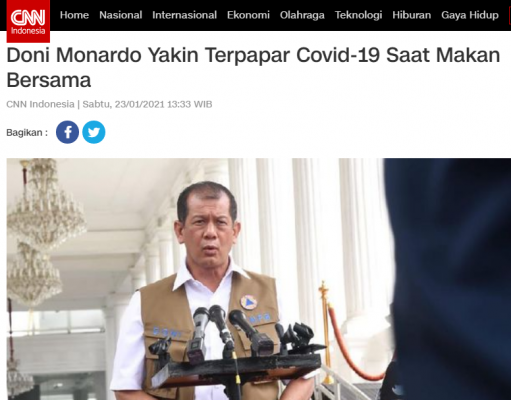This screenshot has height=400, width=511.
Task: Click the CNN Indonesia author byline
Action: [40, 104]
